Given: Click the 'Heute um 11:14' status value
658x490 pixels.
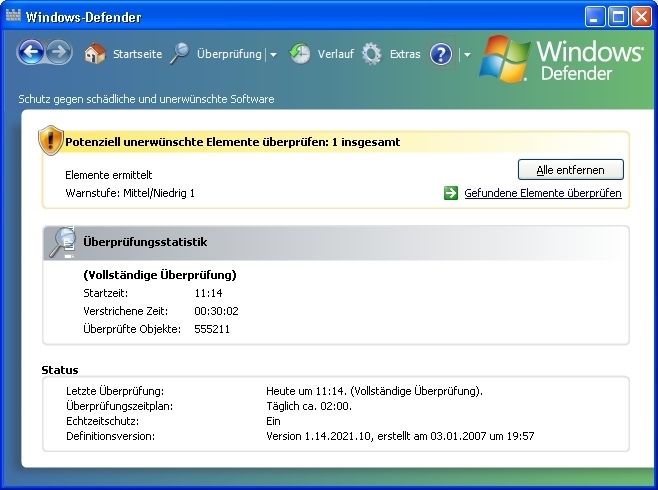Looking at the screenshot, I should 374,391.
